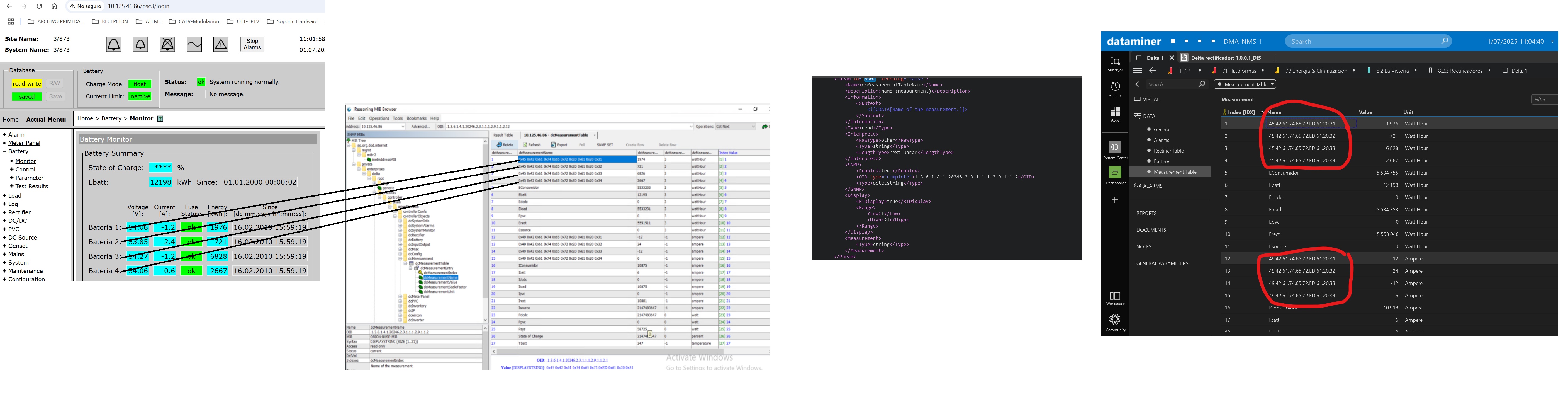This screenshot has height=416, width=1568.
Task: Sort by the Name column in DataMiner
Action: tap(1275, 112)
